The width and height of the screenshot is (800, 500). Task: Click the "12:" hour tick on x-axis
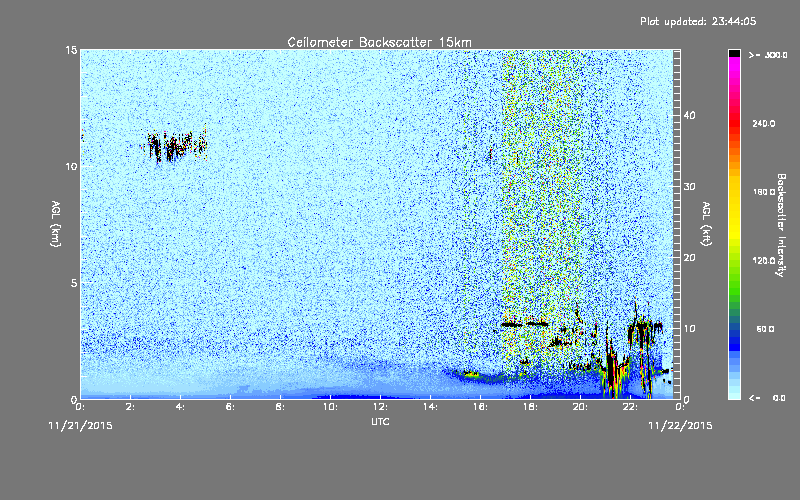(x=381, y=407)
